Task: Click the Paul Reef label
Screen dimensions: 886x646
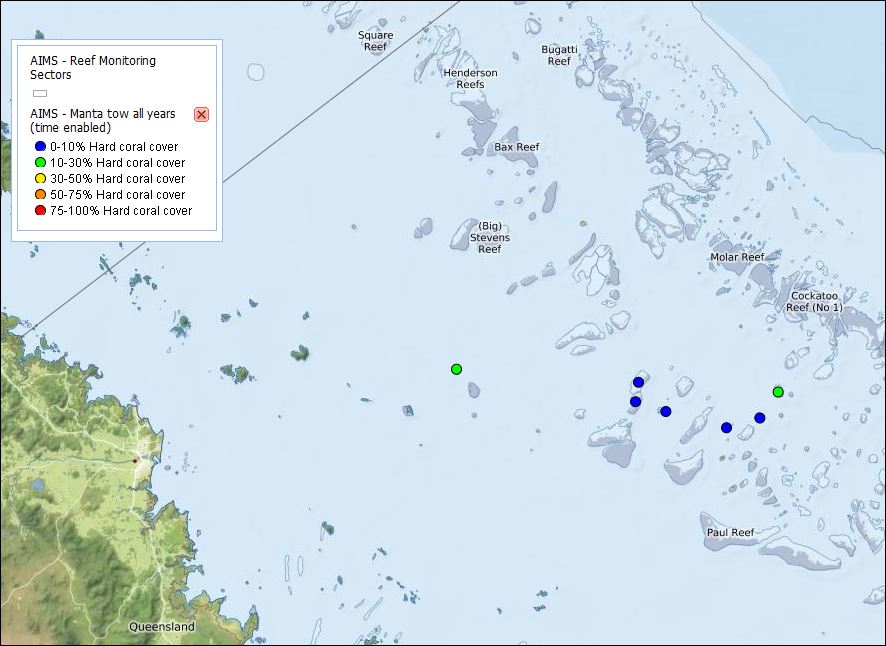Action: click(x=731, y=532)
